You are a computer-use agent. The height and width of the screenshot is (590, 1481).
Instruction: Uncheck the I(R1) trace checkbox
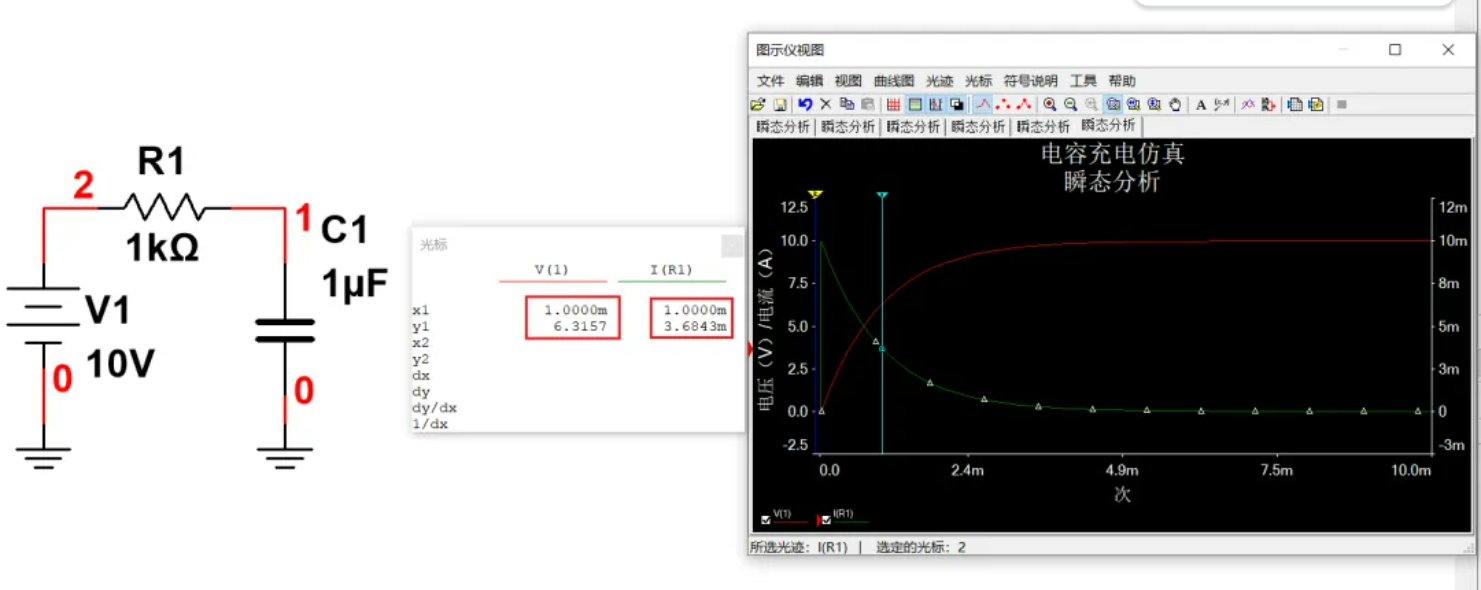[826, 520]
